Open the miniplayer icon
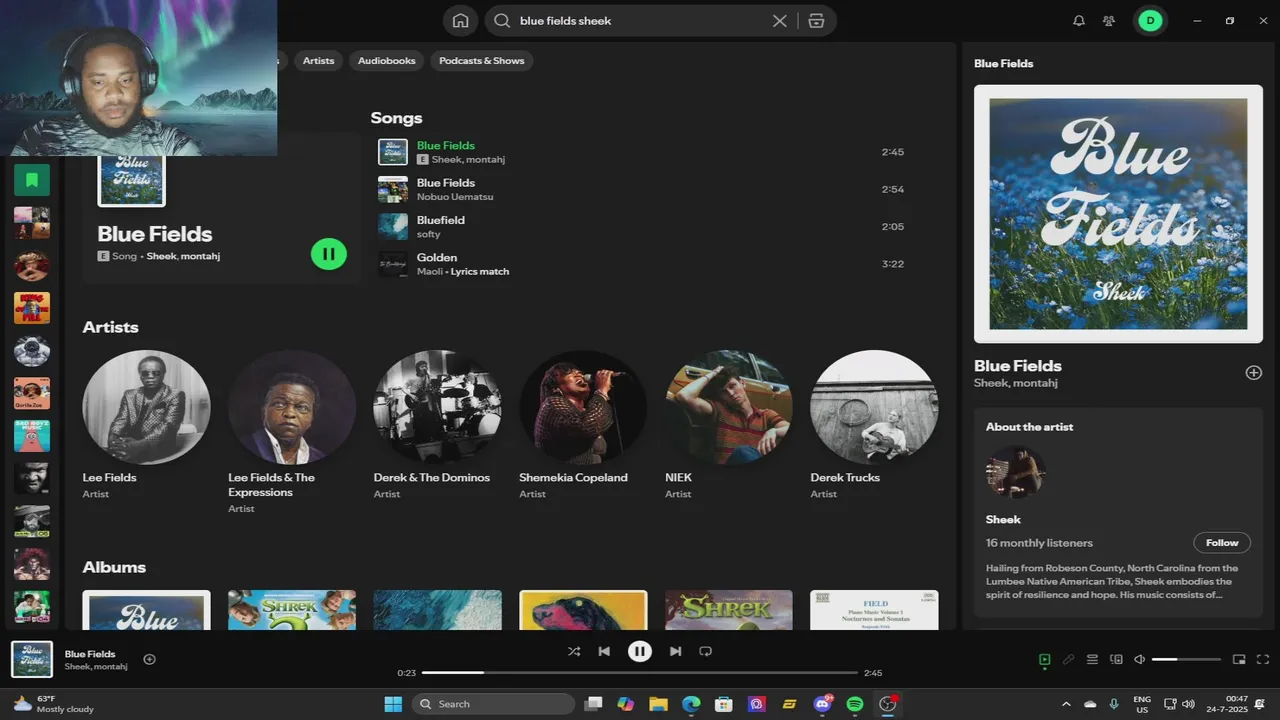 pos(1239,659)
